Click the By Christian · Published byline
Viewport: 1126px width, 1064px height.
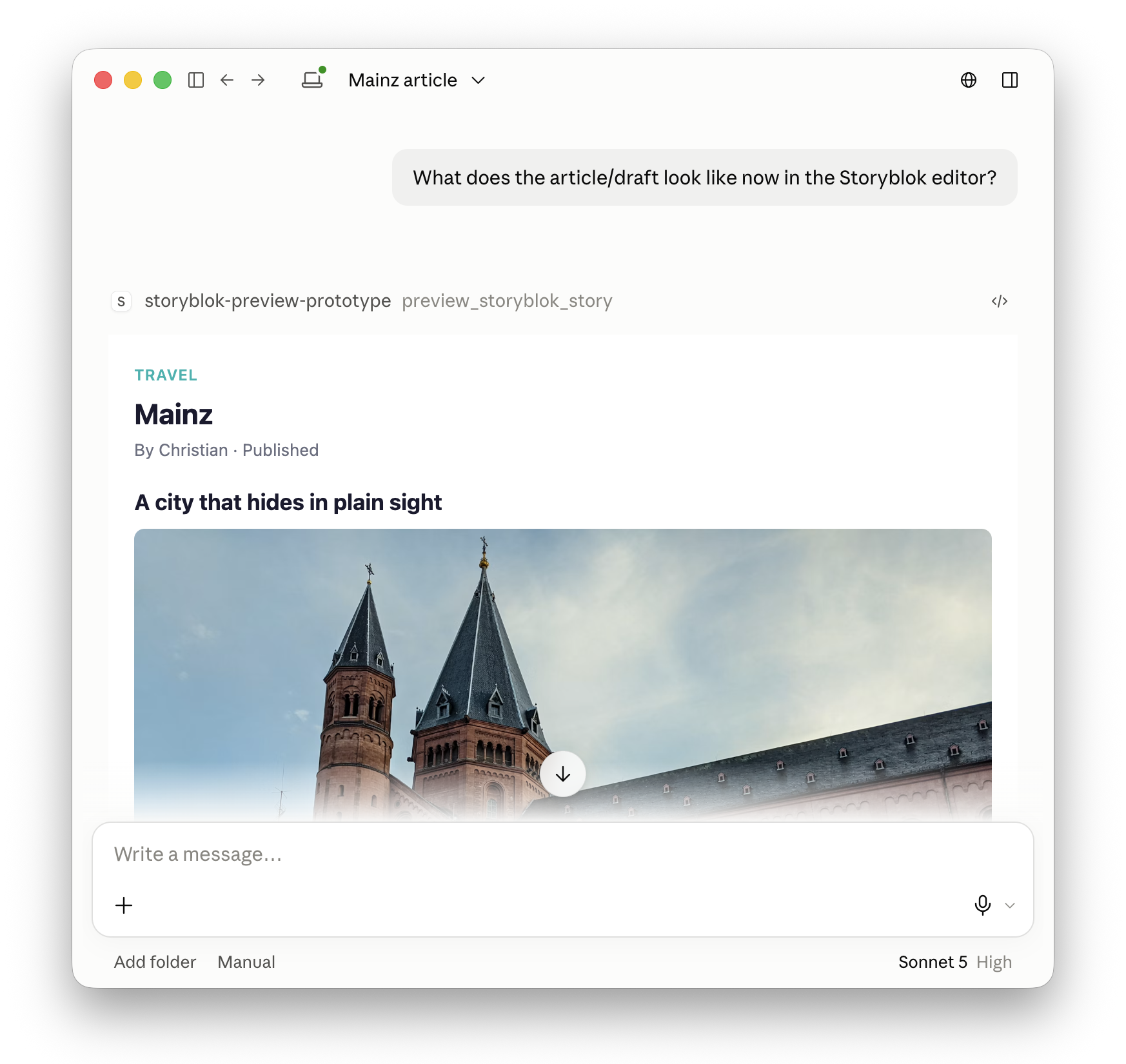click(x=226, y=450)
